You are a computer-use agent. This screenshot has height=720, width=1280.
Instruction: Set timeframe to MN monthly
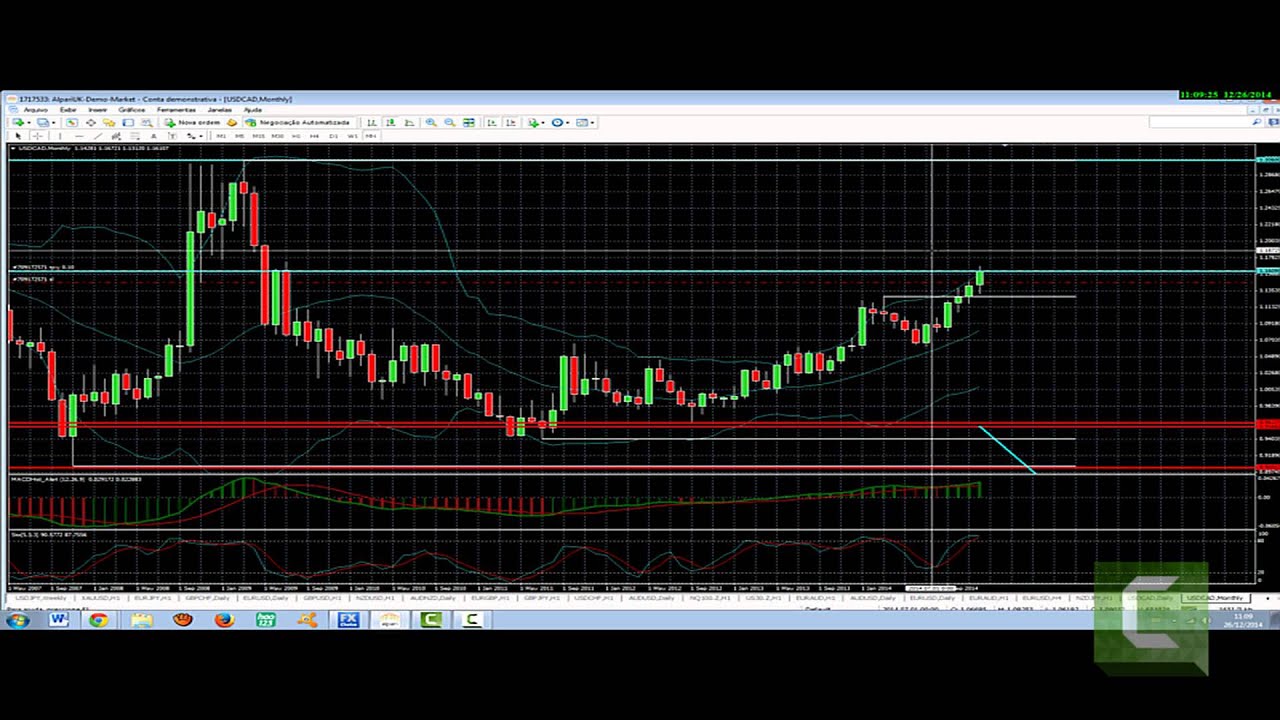click(370, 136)
